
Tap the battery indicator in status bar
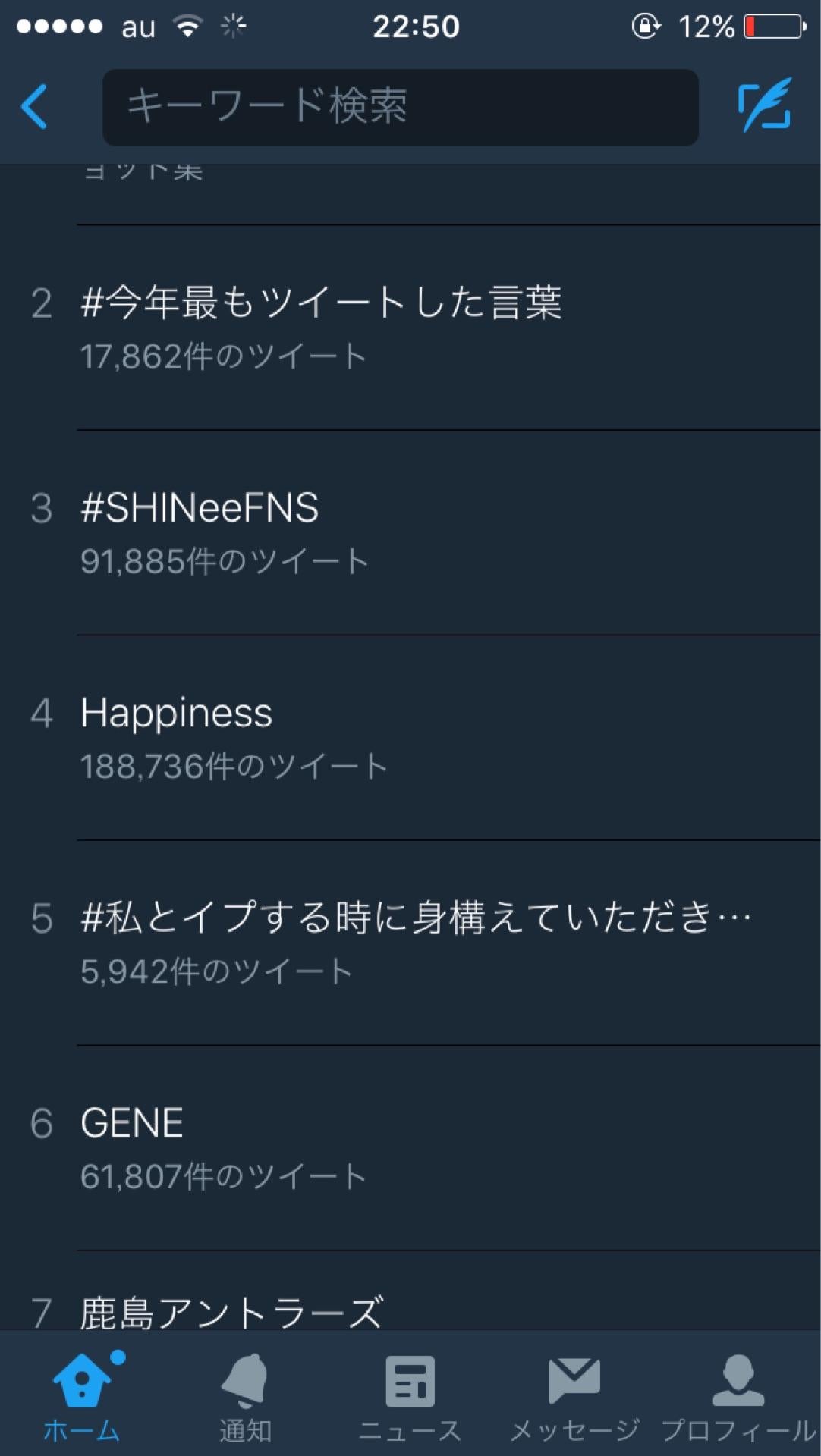(x=775, y=27)
